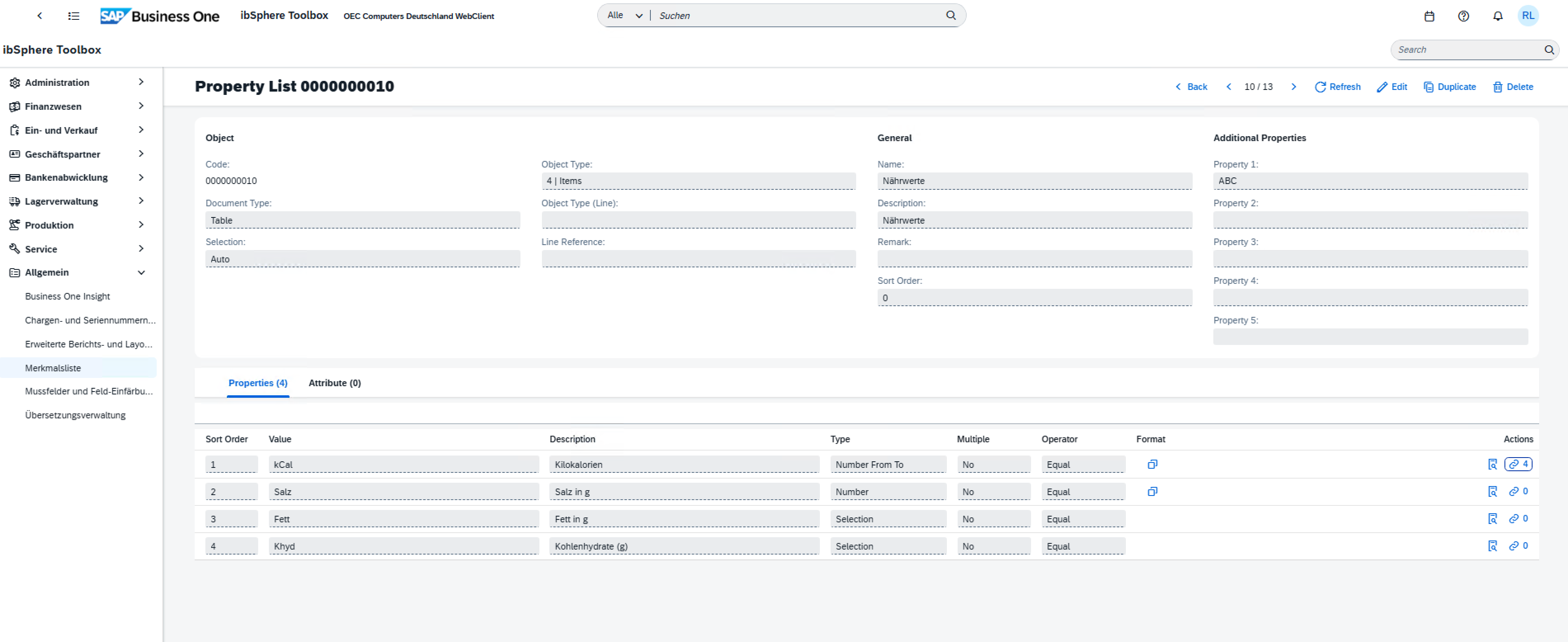
Task: Go to previous record arrow
Action: point(1228,87)
